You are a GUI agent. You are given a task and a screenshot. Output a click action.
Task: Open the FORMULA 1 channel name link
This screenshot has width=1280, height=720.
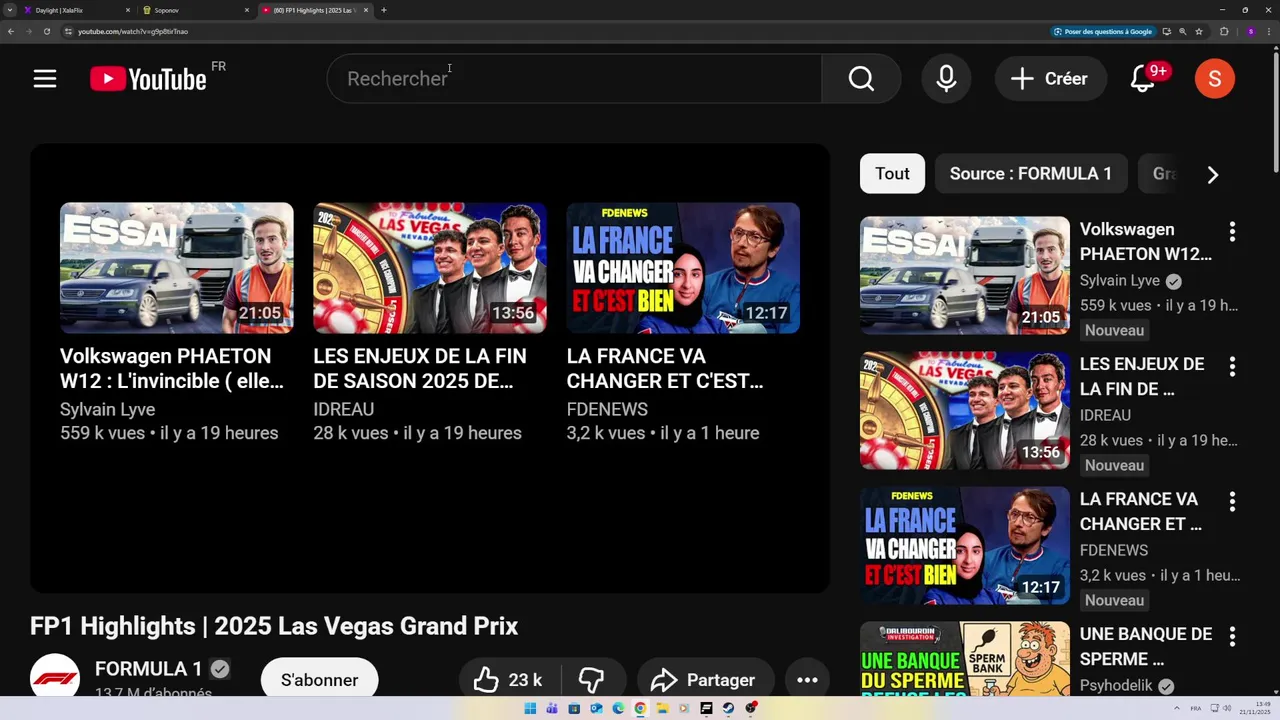click(149, 669)
